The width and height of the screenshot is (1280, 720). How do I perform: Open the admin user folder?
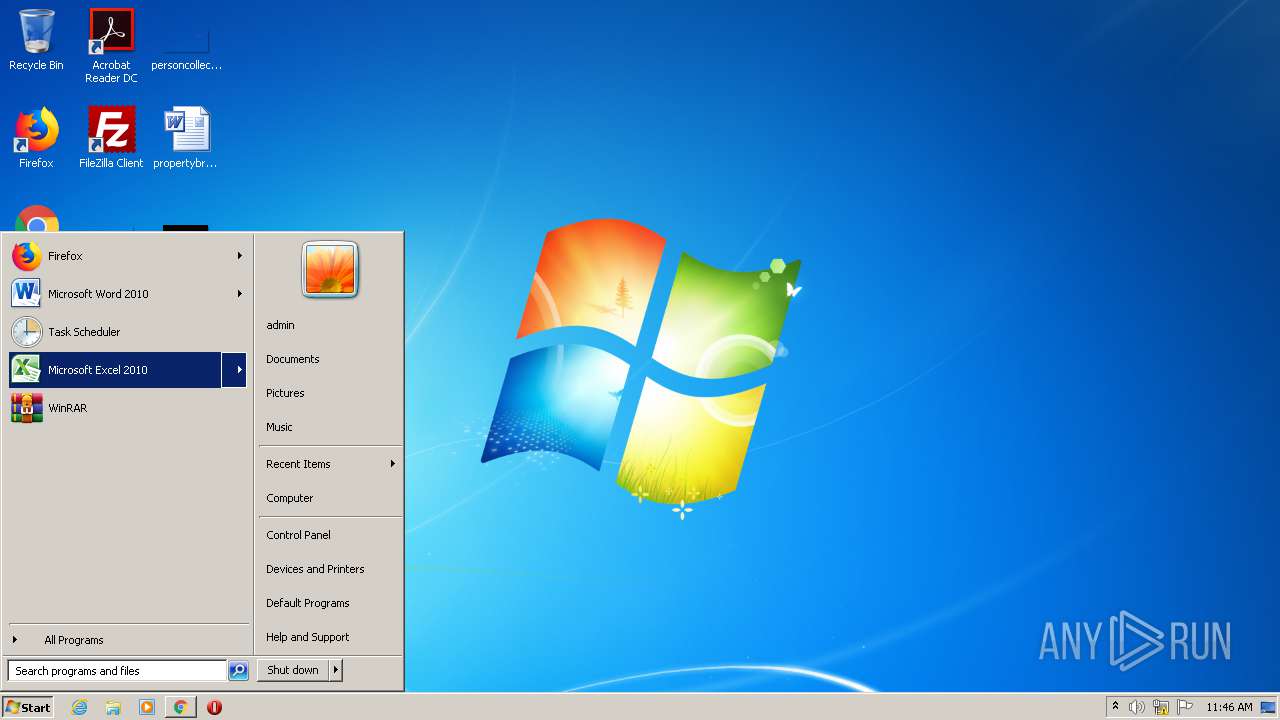pyautogui.click(x=280, y=325)
